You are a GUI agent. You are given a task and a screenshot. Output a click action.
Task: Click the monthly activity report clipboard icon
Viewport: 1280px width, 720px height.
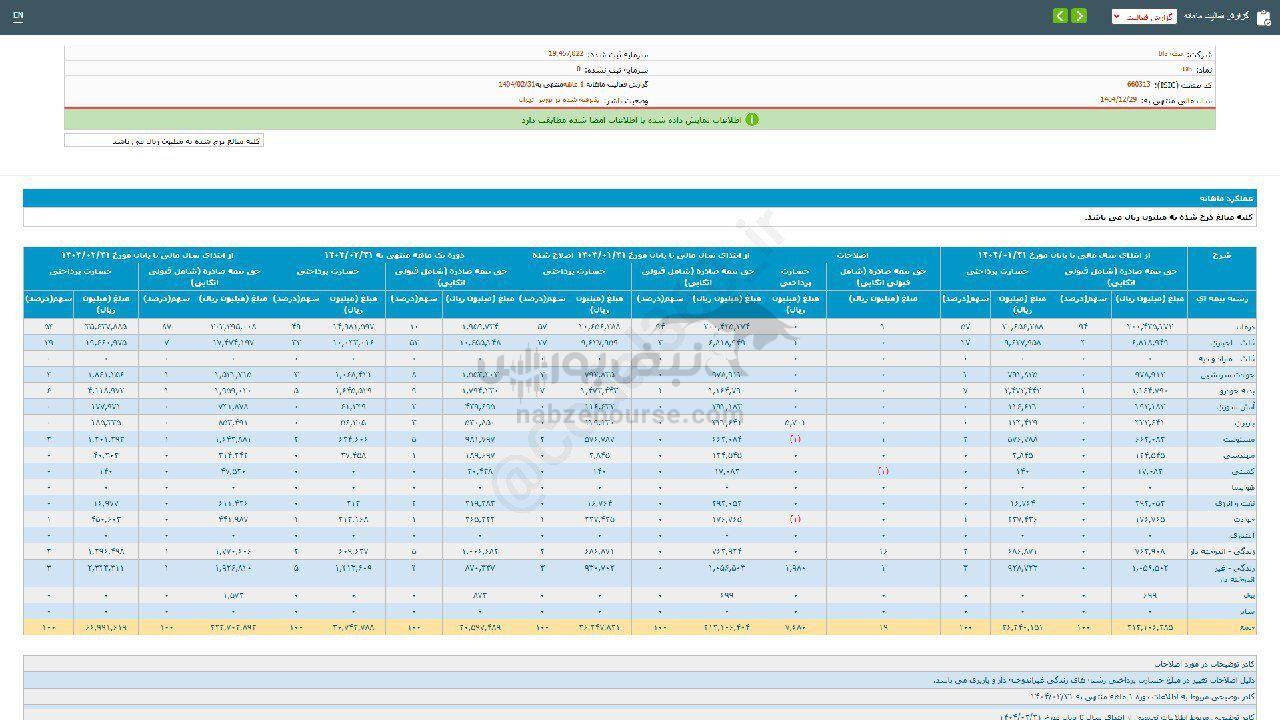coord(1263,17)
